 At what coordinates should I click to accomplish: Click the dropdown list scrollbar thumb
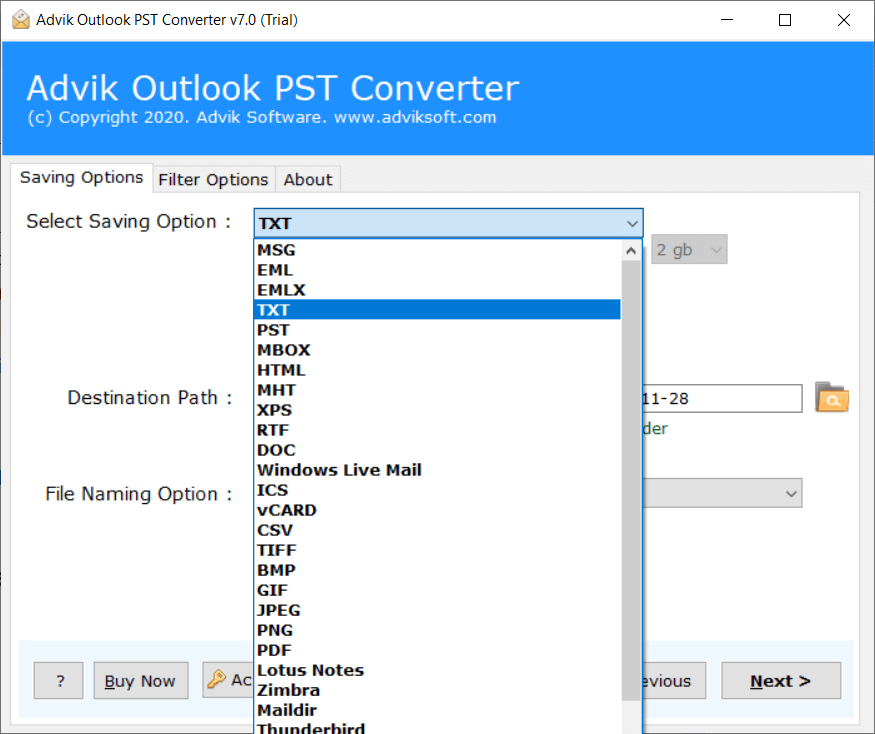tap(631, 480)
